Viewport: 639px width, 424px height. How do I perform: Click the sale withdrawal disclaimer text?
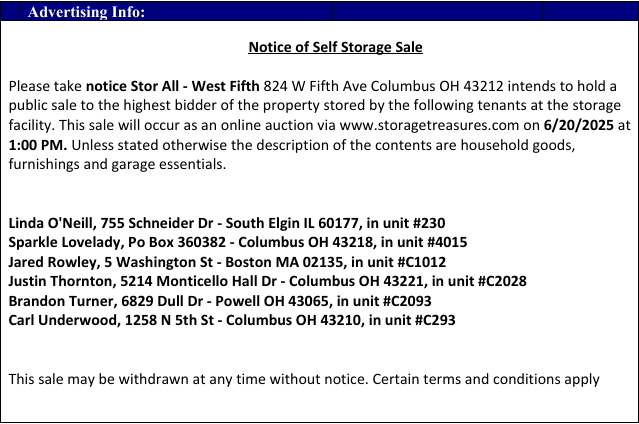coord(304,380)
